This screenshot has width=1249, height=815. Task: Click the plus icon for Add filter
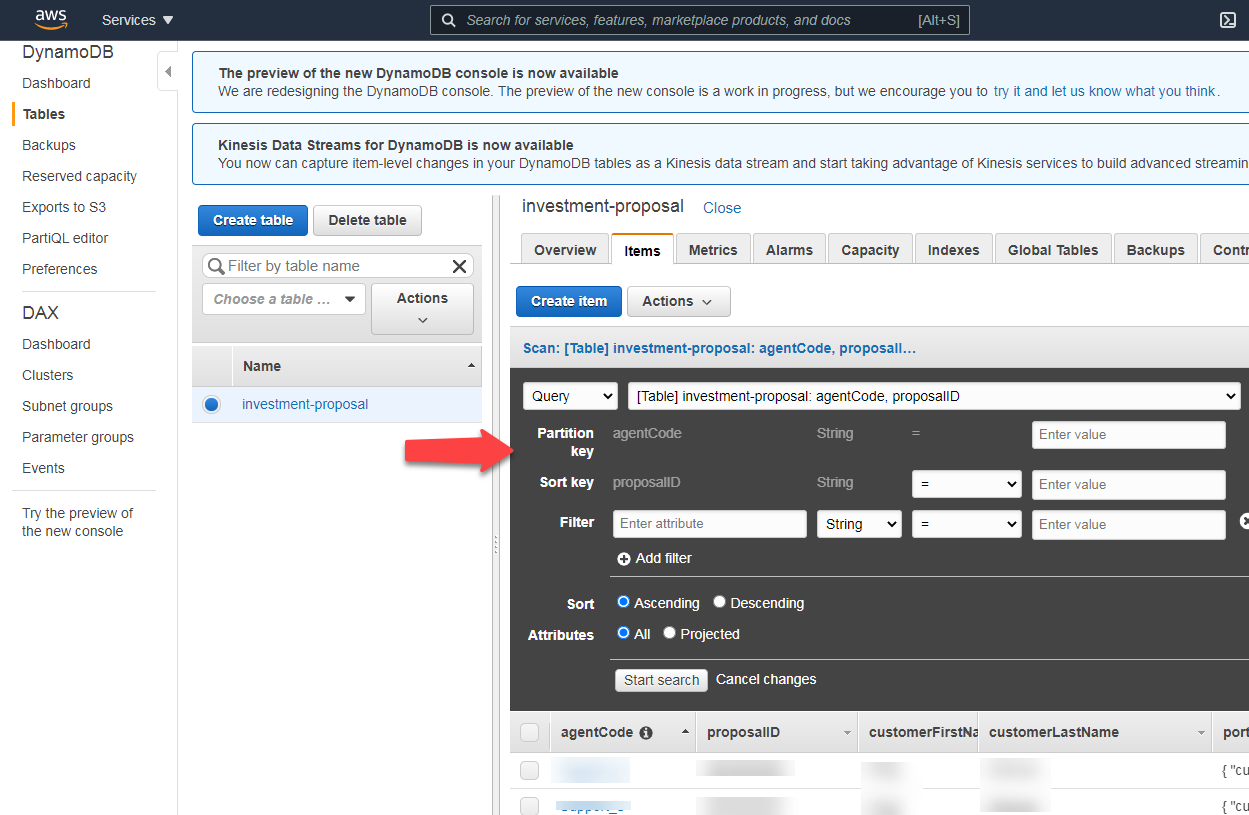624,559
